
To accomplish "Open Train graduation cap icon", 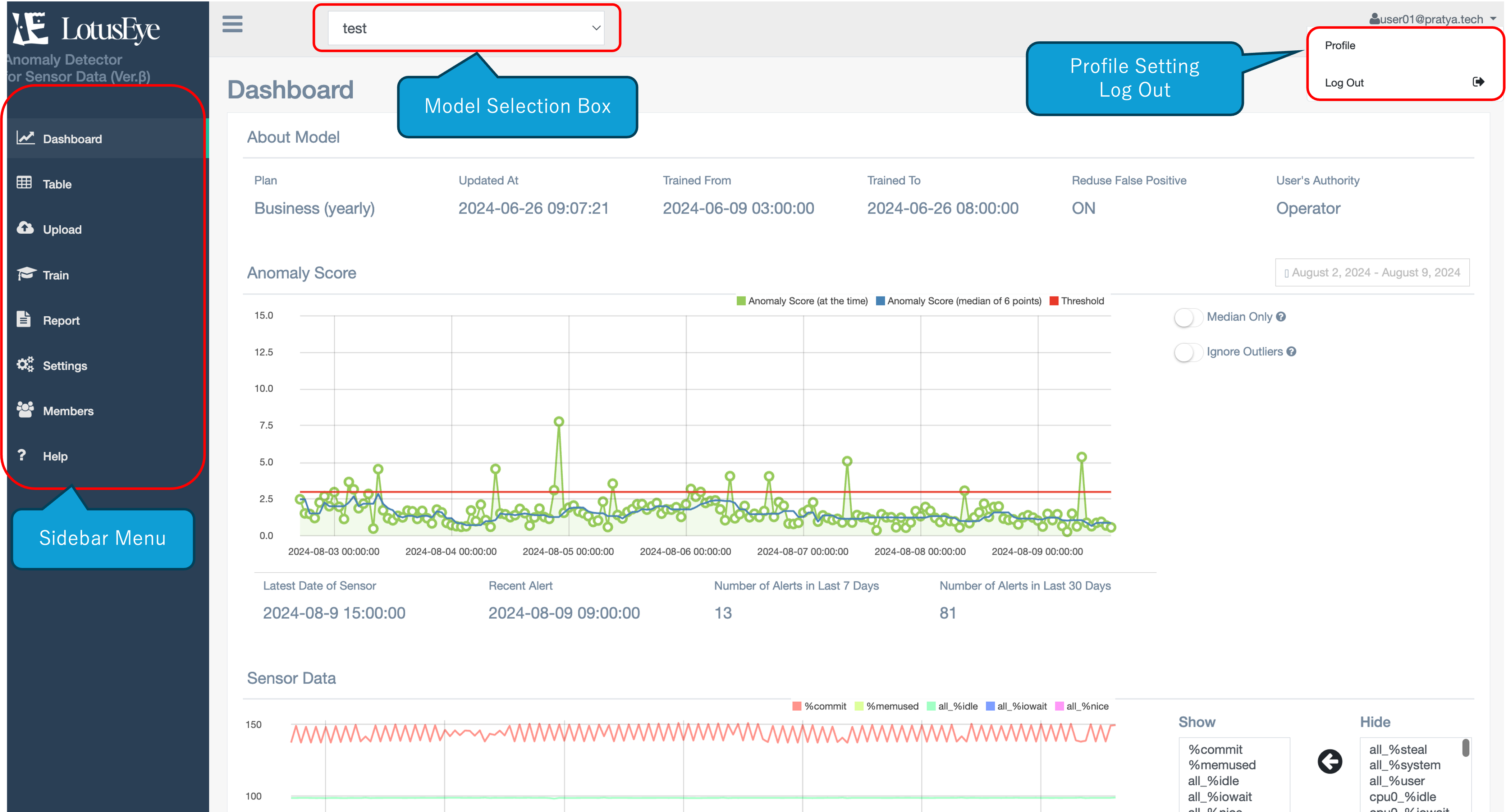I will click(x=26, y=274).
